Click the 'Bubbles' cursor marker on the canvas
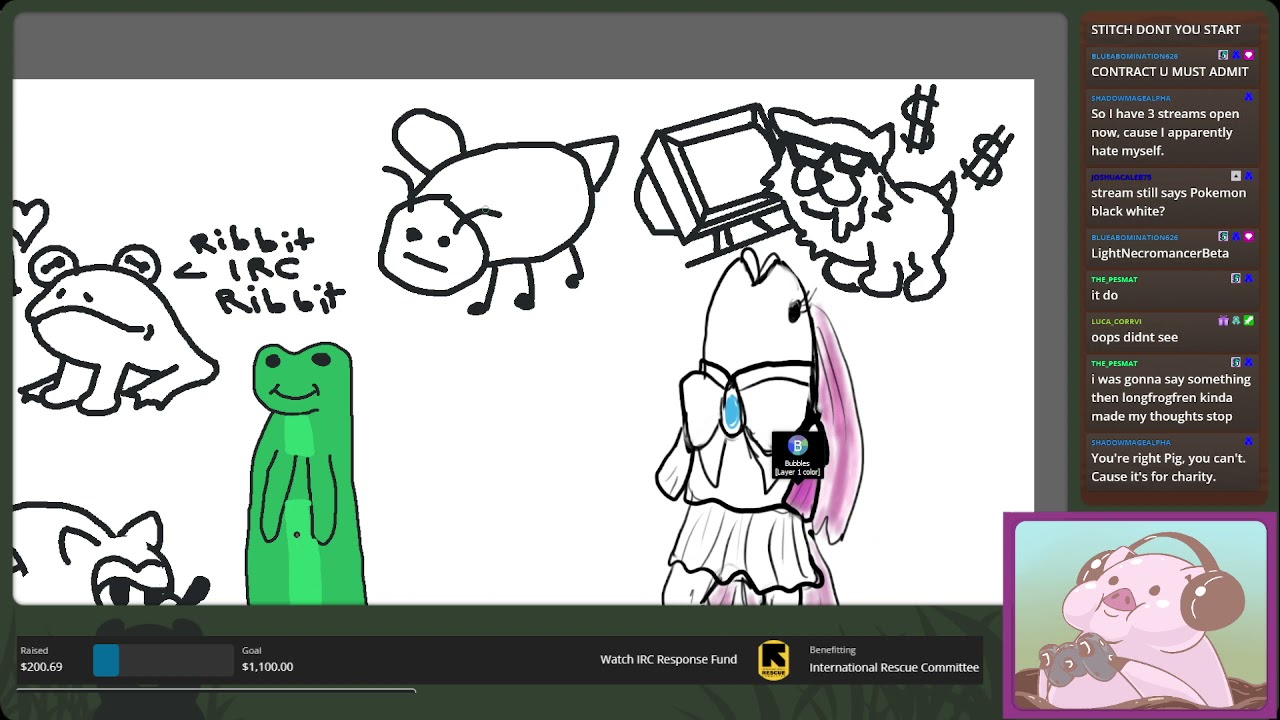1280x720 pixels. [x=797, y=455]
